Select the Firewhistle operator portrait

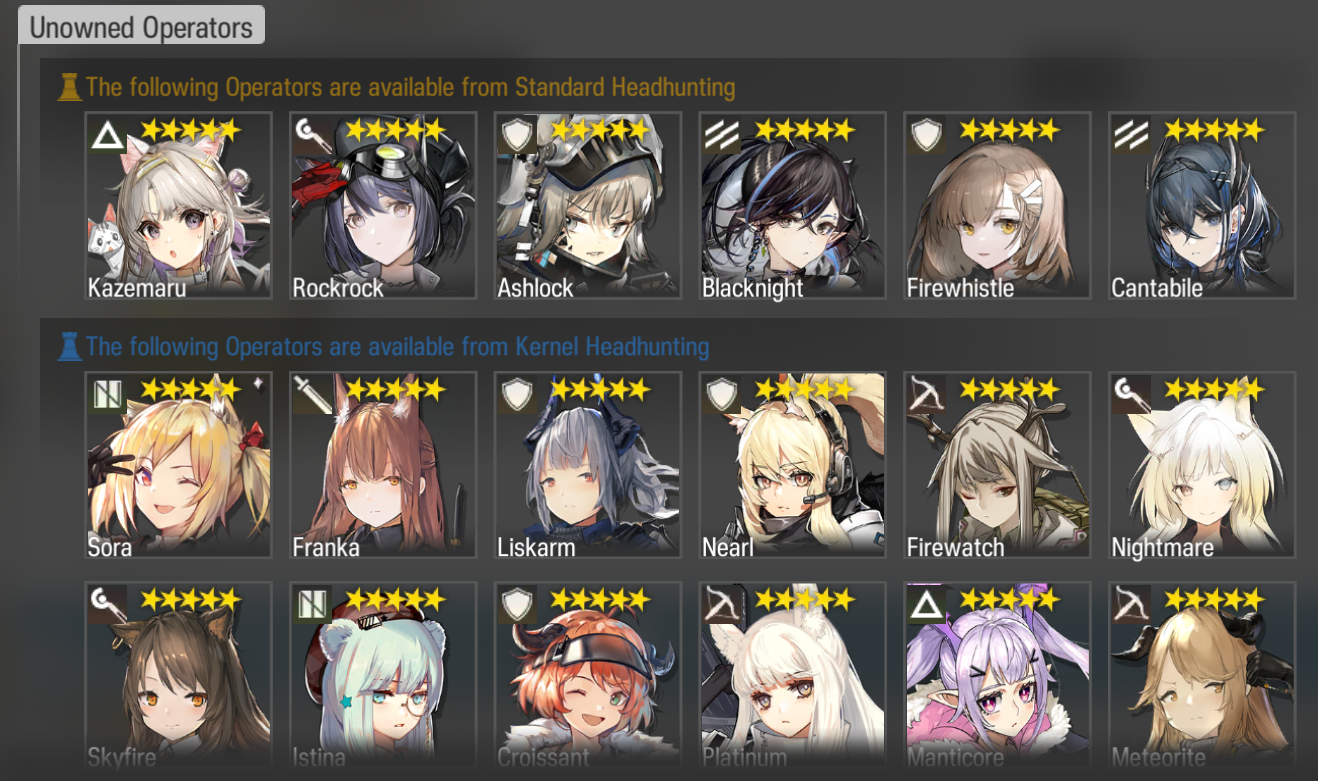tap(997, 205)
